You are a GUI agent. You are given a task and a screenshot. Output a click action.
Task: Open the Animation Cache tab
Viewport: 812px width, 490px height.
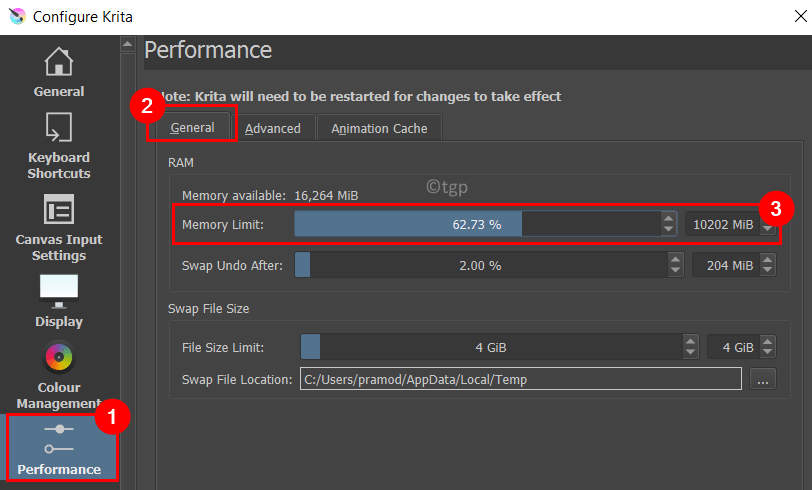pos(379,128)
